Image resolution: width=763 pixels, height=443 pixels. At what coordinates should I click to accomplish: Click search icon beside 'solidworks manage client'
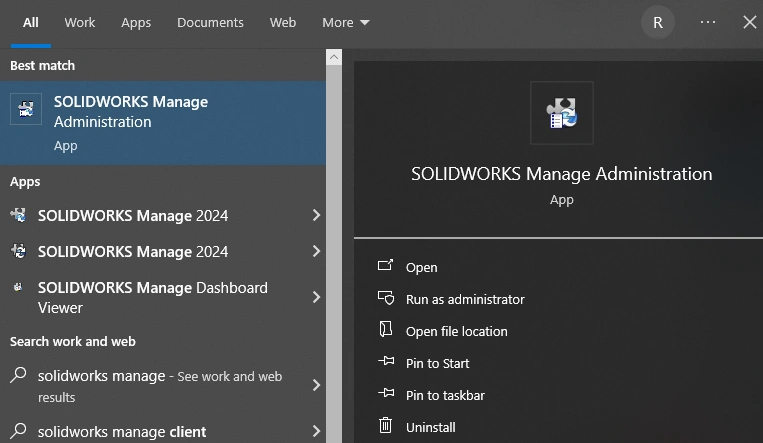click(x=18, y=430)
